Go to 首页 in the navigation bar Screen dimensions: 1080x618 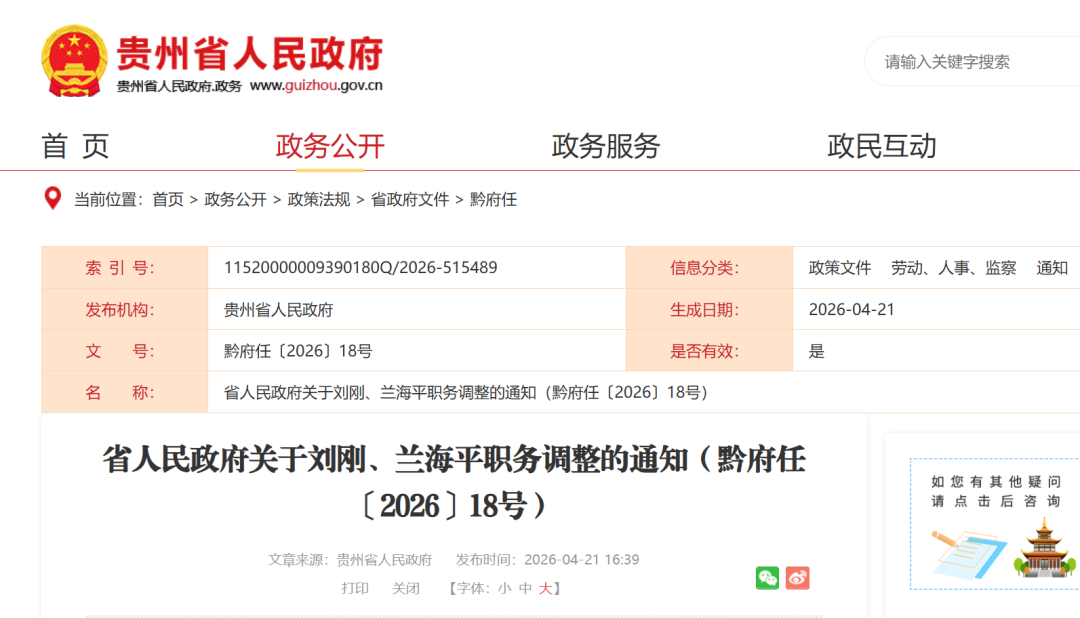(73, 145)
